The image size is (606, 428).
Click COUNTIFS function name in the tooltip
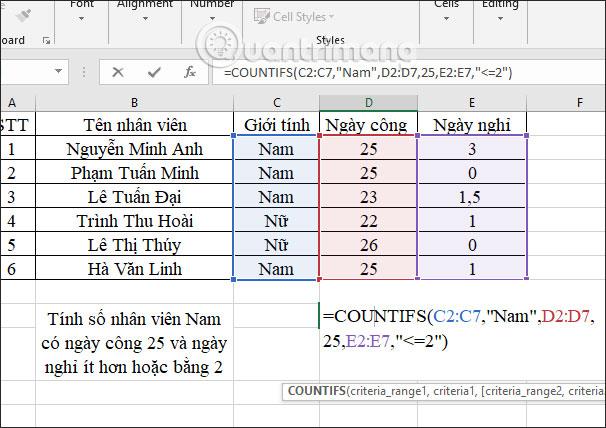coord(316,391)
